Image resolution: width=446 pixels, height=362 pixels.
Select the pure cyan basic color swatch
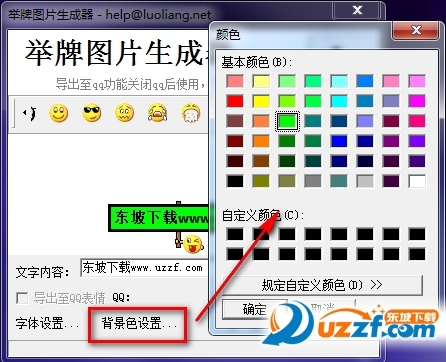pyautogui.click(x=339, y=101)
